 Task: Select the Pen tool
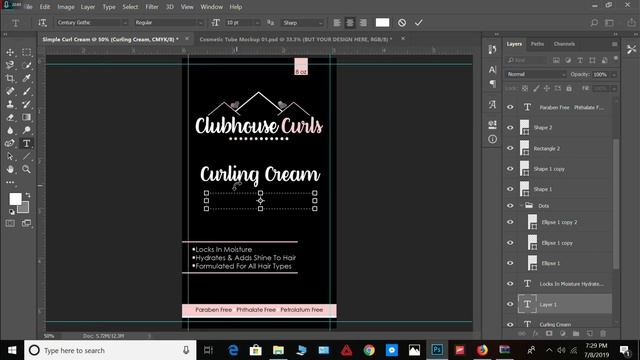click(x=10, y=143)
